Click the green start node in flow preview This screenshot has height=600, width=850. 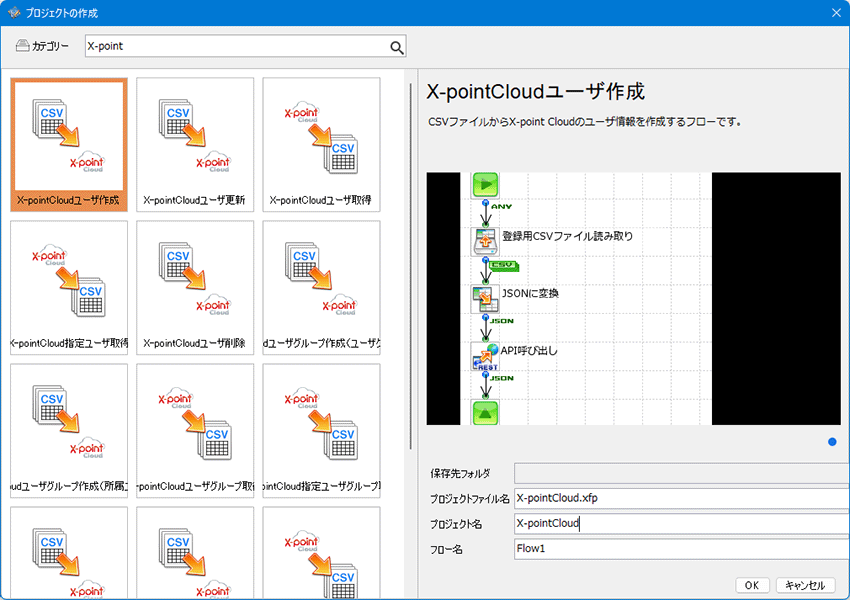485,184
